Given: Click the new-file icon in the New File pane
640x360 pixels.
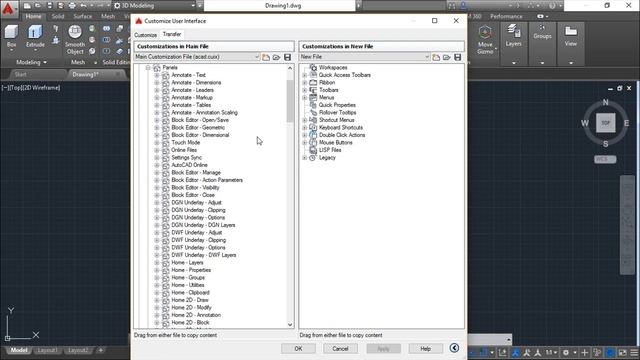Looking at the screenshot, I should [436, 57].
